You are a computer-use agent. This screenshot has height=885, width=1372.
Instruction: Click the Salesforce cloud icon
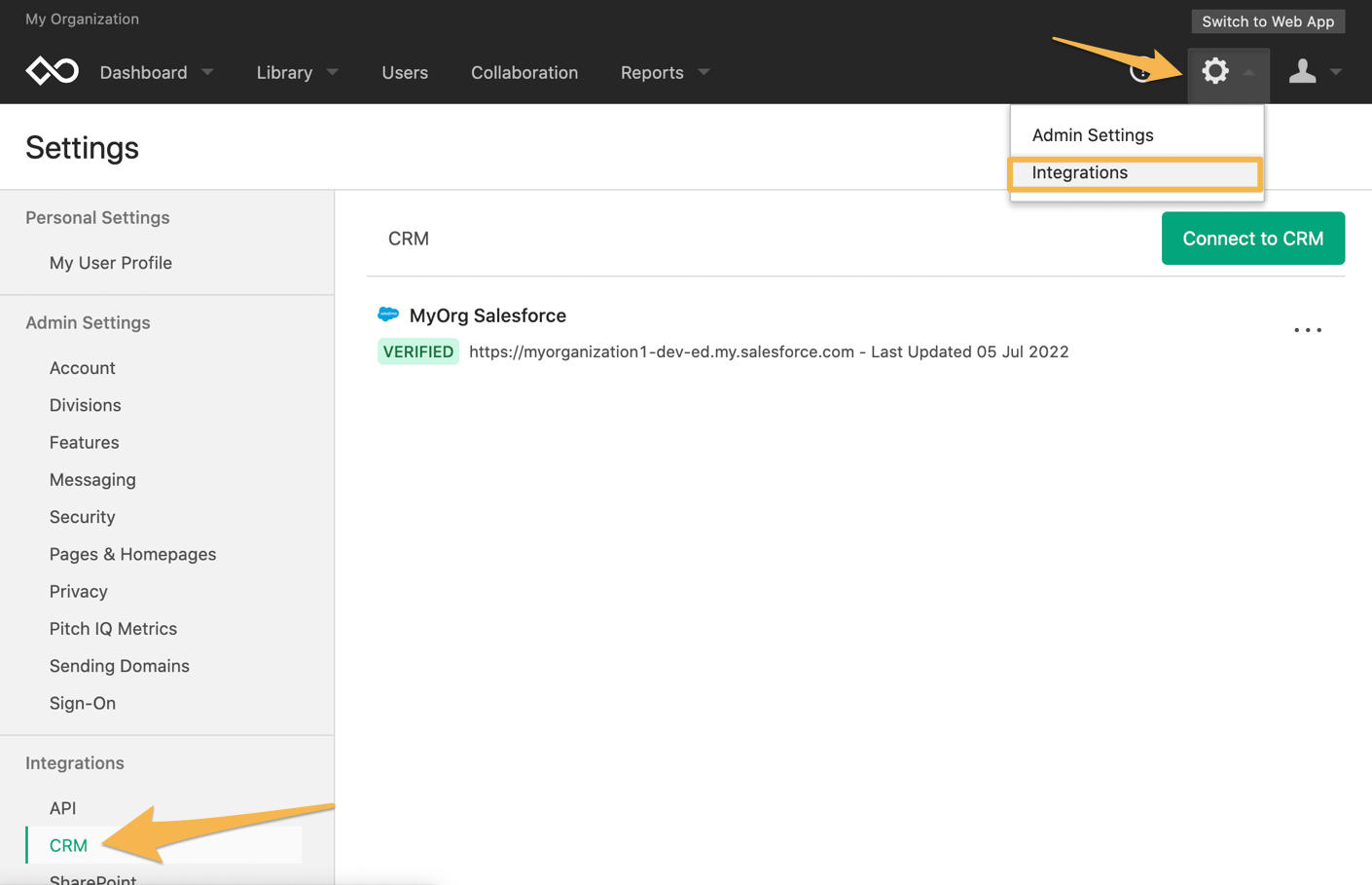tap(388, 314)
